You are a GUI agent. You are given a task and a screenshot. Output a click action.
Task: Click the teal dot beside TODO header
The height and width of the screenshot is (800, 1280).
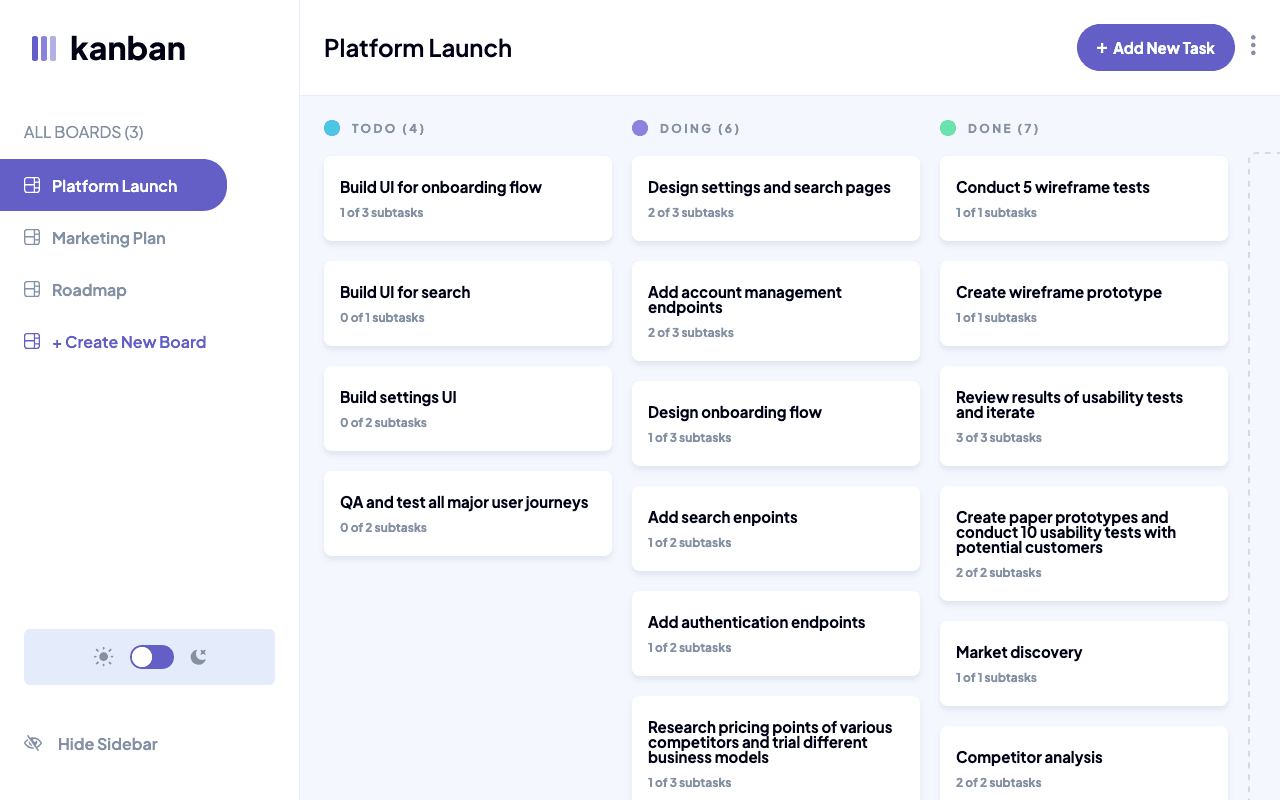click(332, 128)
